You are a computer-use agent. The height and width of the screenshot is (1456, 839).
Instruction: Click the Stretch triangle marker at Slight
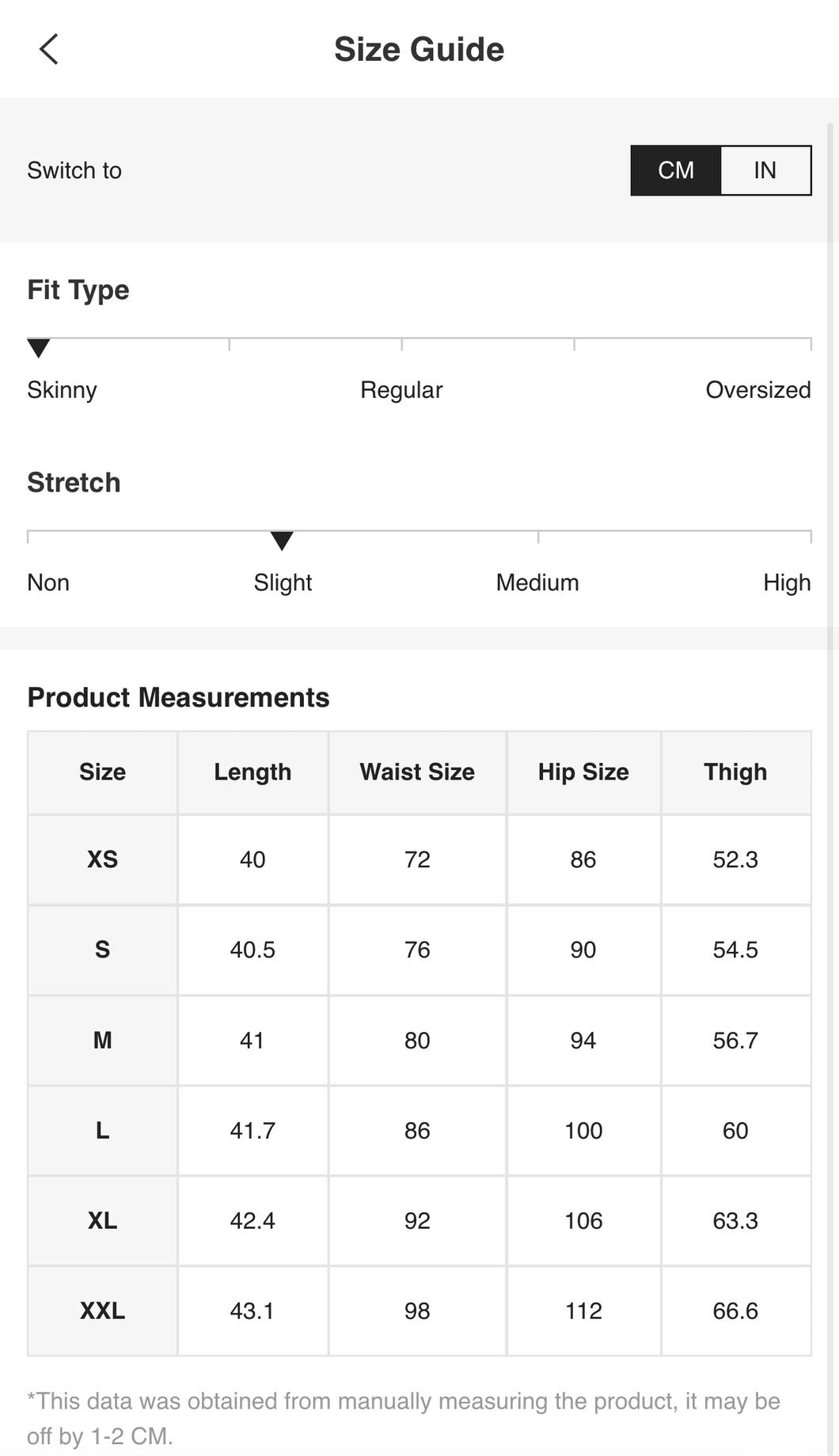(282, 540)
